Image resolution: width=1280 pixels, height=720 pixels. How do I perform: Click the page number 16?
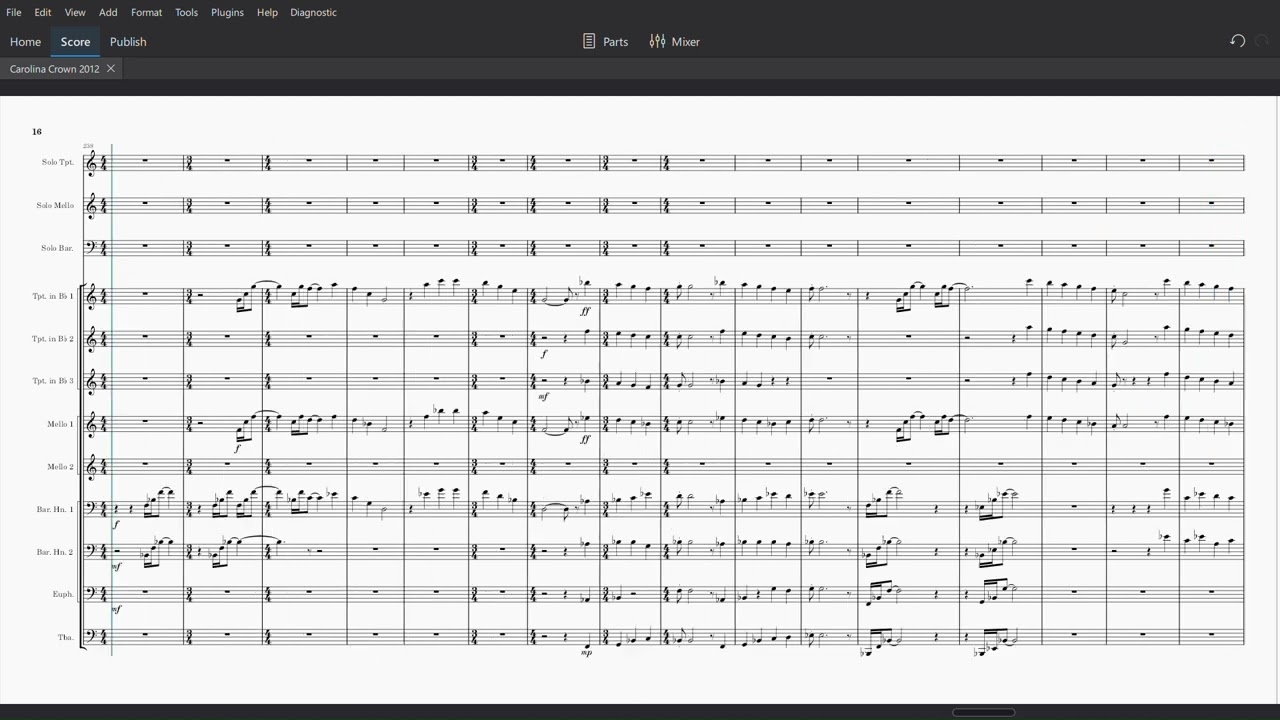coord(37,132)
